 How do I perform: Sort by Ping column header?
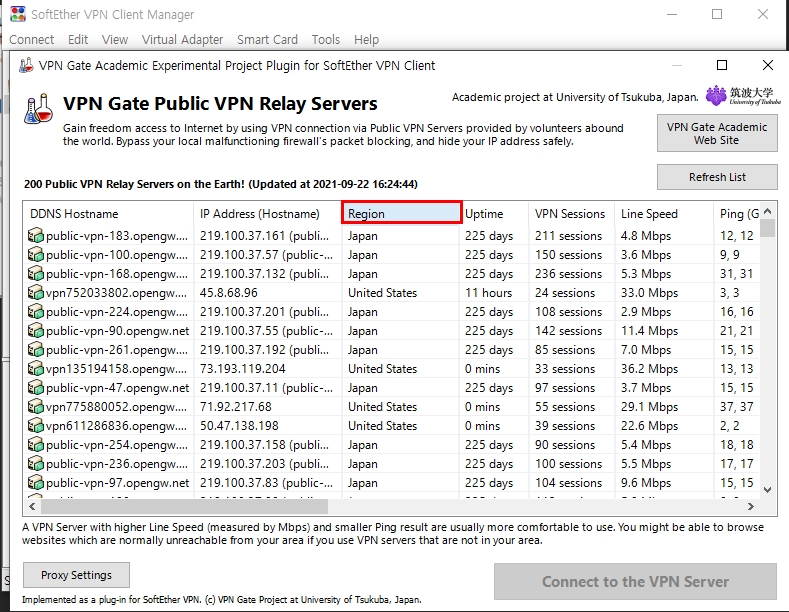(x=738, y=214)
